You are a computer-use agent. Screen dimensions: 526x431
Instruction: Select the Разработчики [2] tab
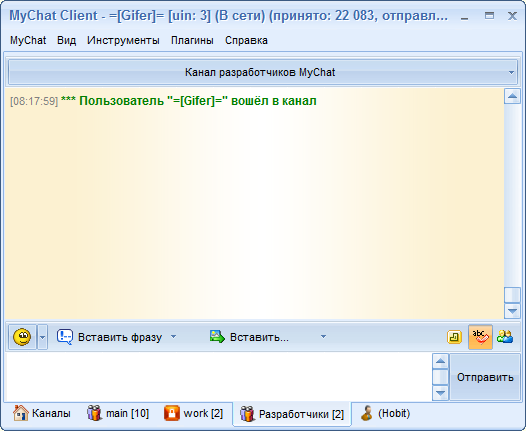[x=292, y=414]
